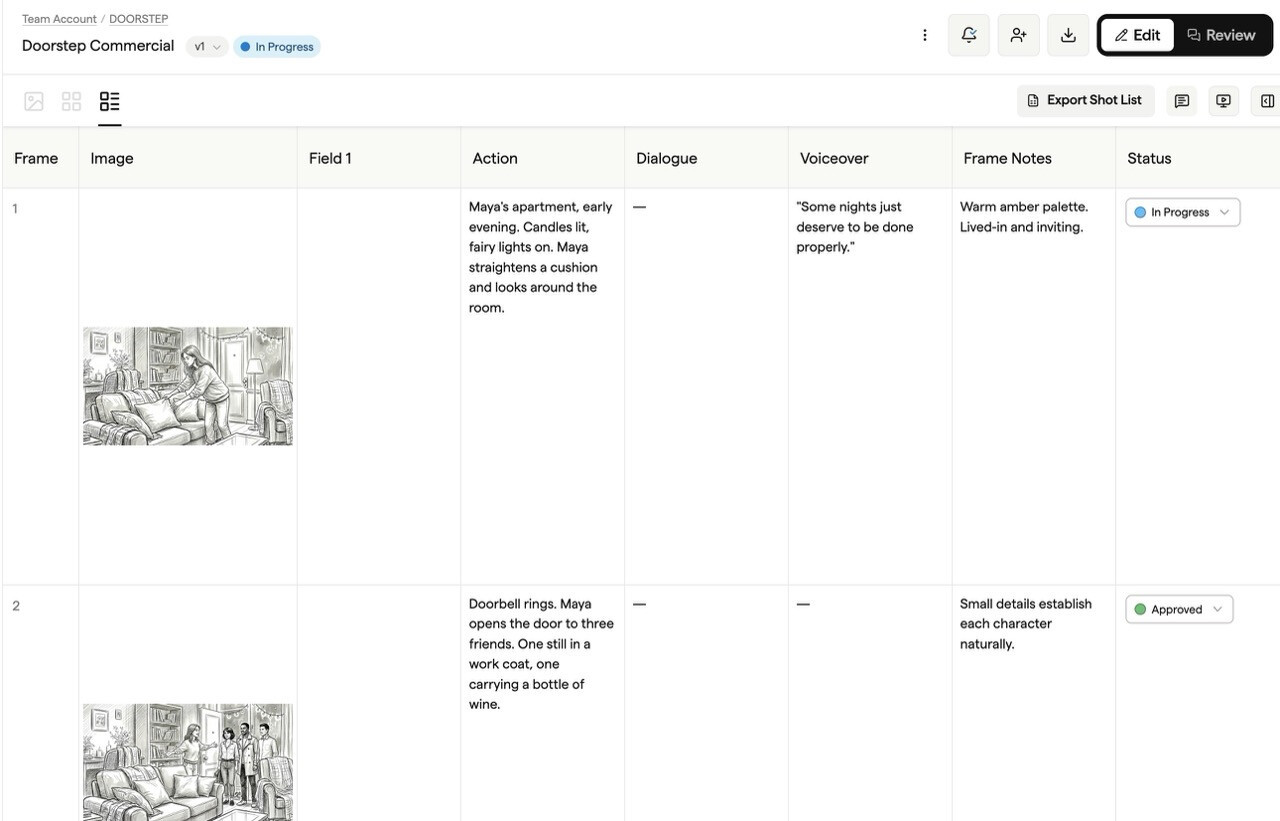Open Team Account breadcrumb link
Screen dimensions: 1280x821
click(59, 19)
